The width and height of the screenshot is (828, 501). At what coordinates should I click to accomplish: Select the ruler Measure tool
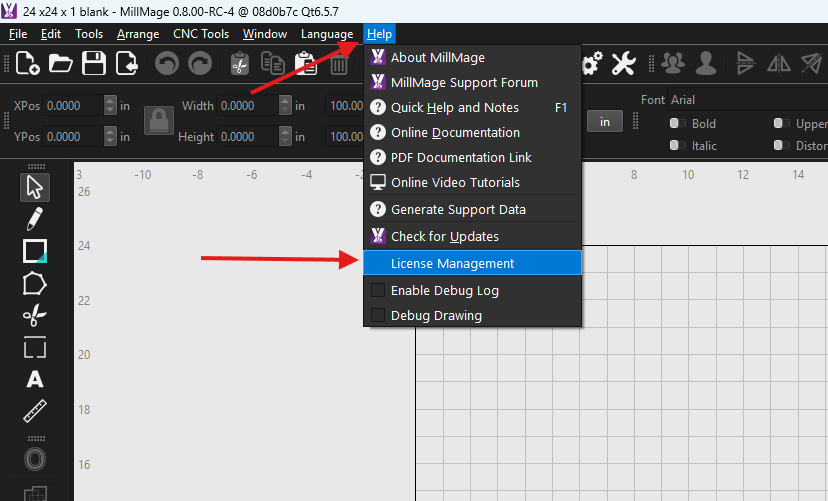pyautogui.click(x=35, y=411)
